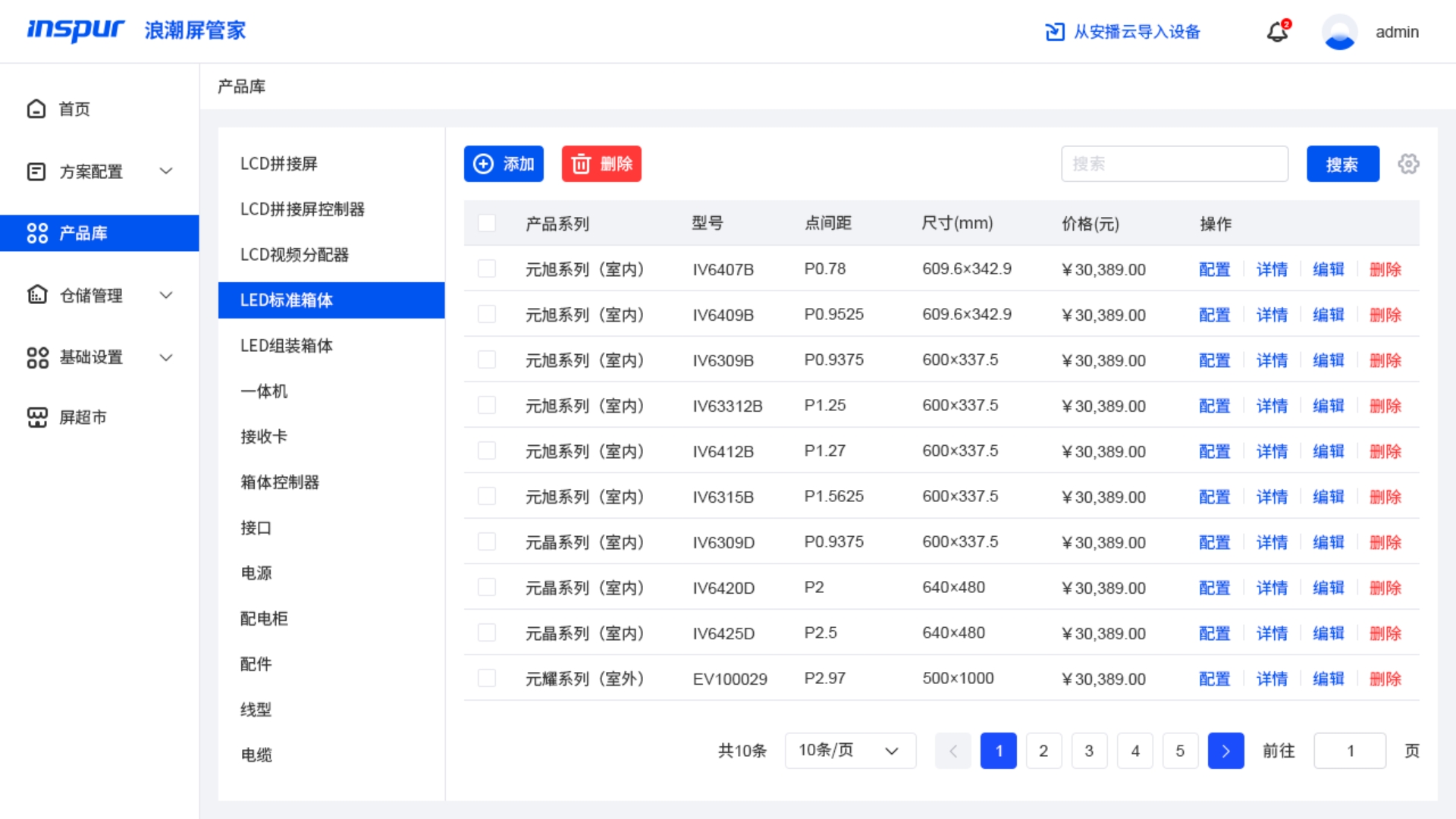Check the IV63312B row checkbox
Viewport: 1456px width, 819px height.
tap(487, 405)
